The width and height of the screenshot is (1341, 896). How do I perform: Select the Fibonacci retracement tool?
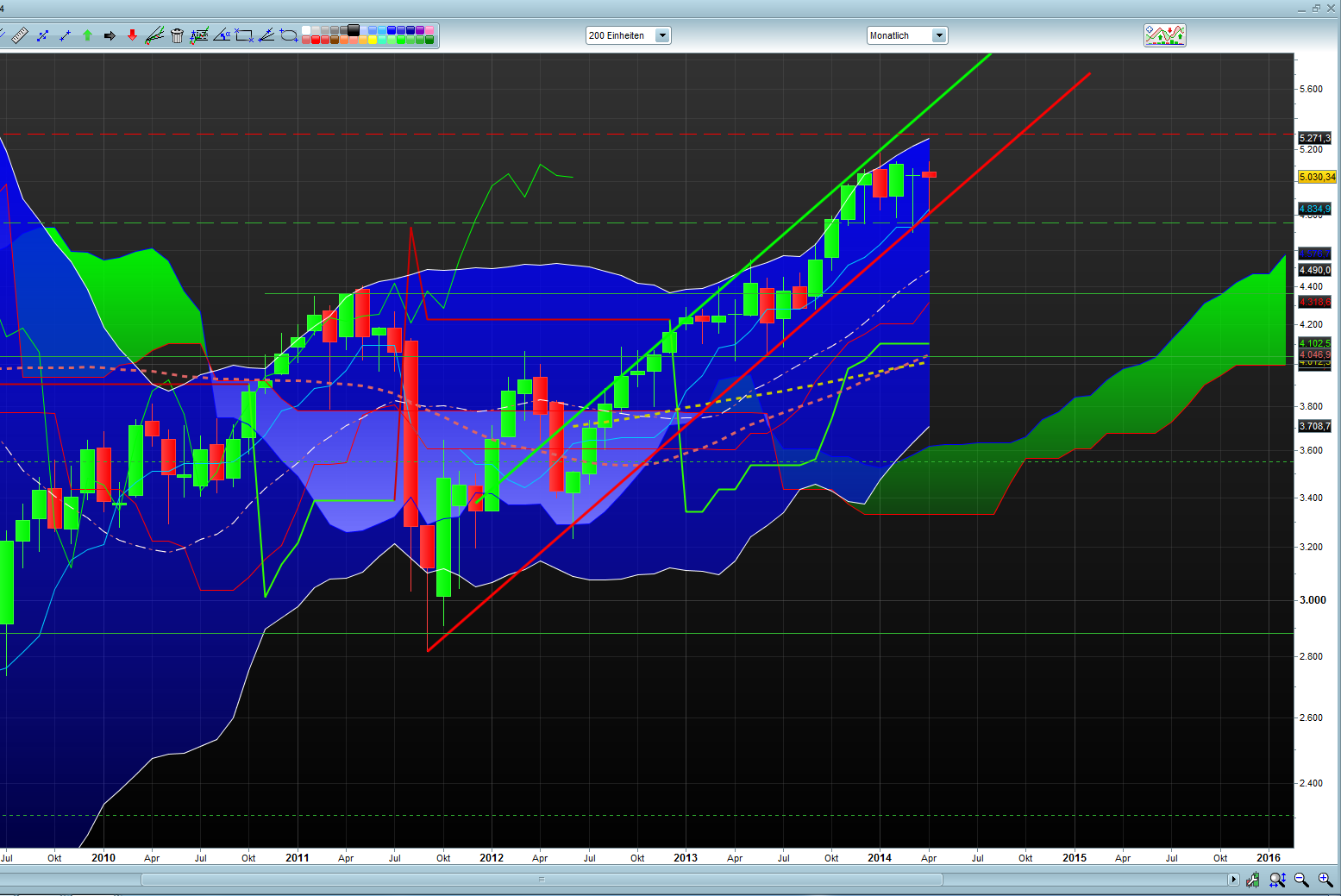click(x=200, y=35)
